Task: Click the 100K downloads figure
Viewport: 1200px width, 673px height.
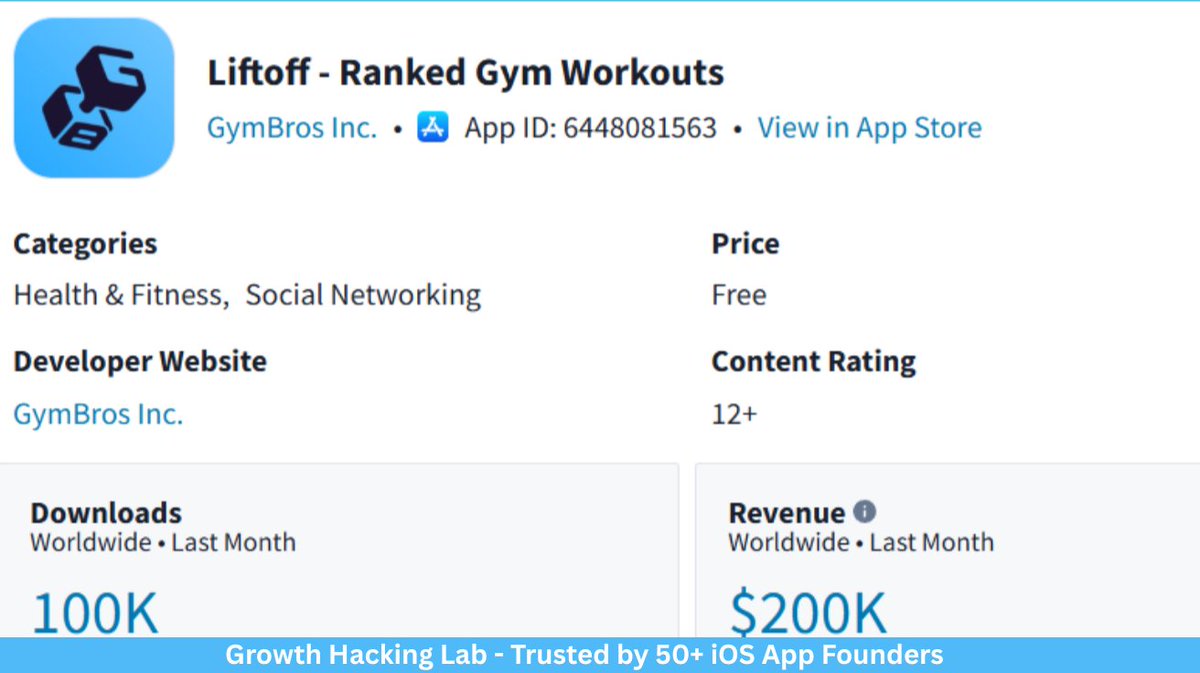Action: (96, 612)
